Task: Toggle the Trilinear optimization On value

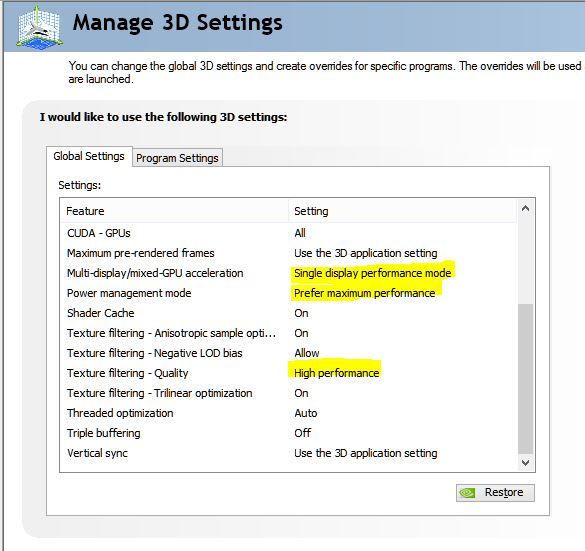Action: click(x=301, y=393)
